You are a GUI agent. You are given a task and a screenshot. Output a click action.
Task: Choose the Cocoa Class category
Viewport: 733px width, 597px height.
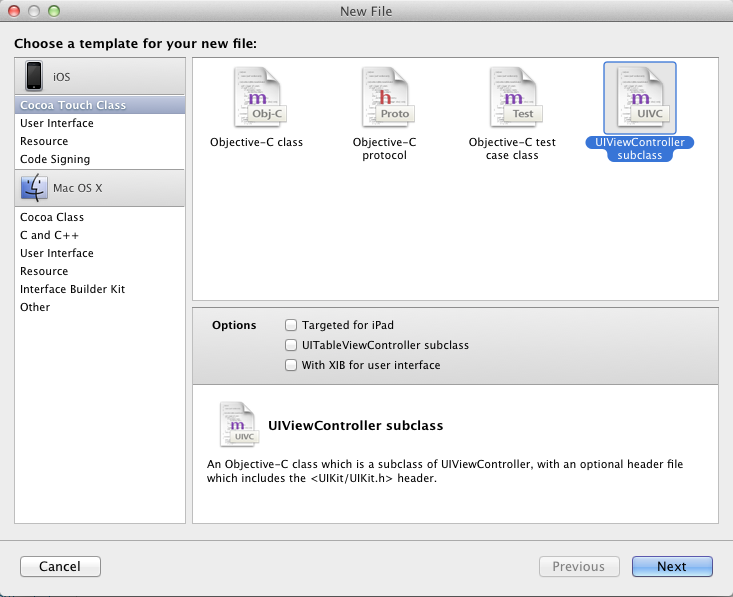pos(52,217)
